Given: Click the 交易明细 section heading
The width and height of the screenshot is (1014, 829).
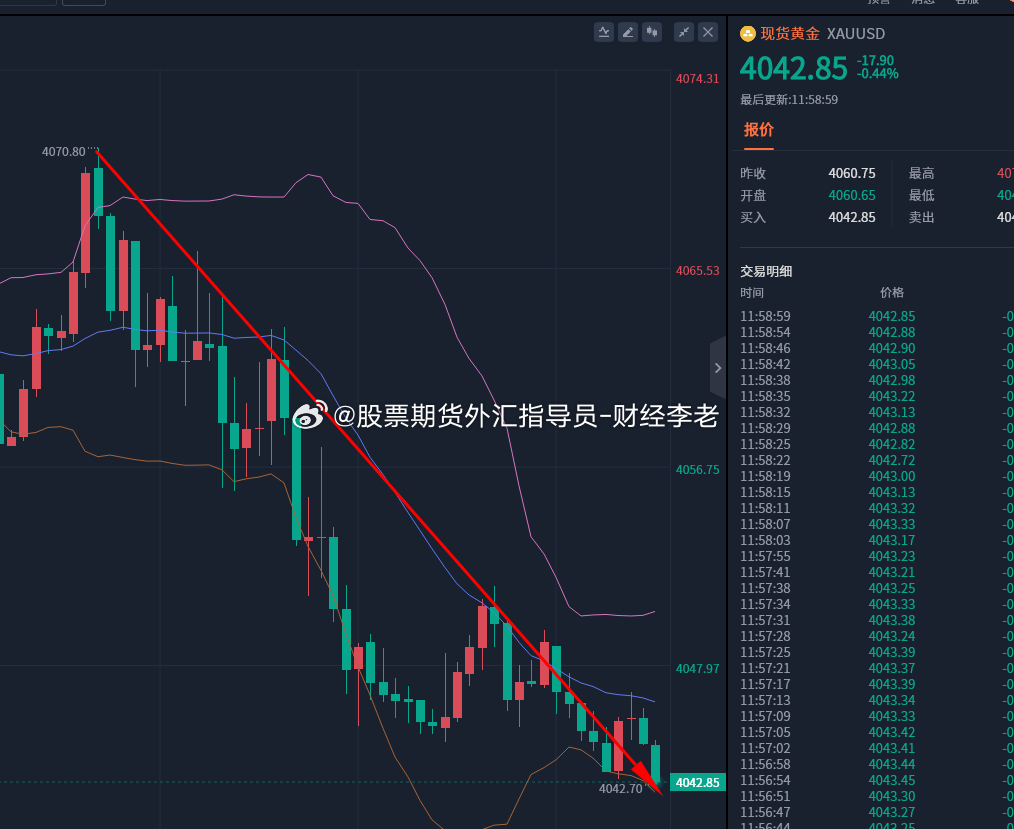Looking at the screenshot, I should click(766, 272).
